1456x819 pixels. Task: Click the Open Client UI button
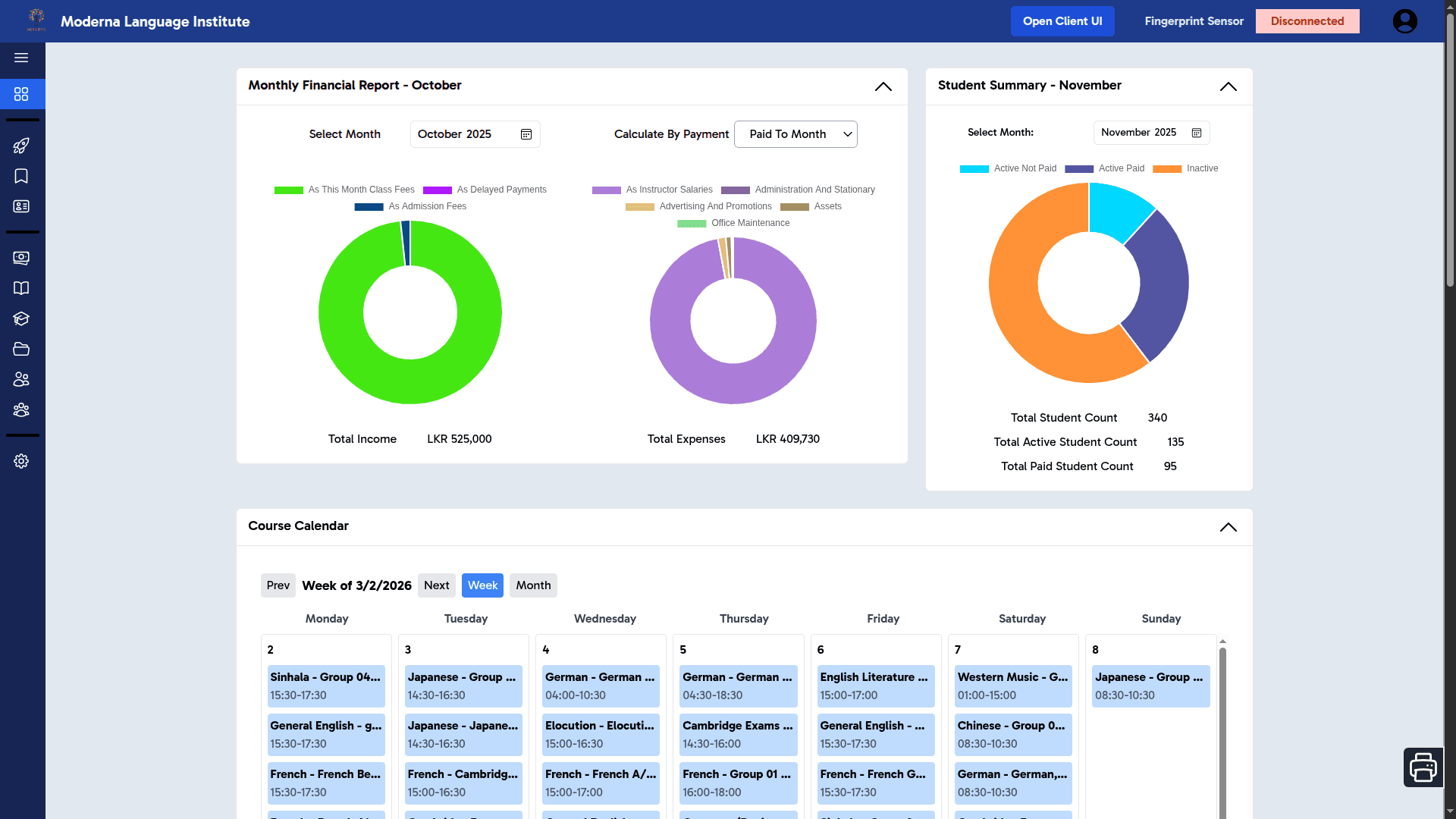1062,20
